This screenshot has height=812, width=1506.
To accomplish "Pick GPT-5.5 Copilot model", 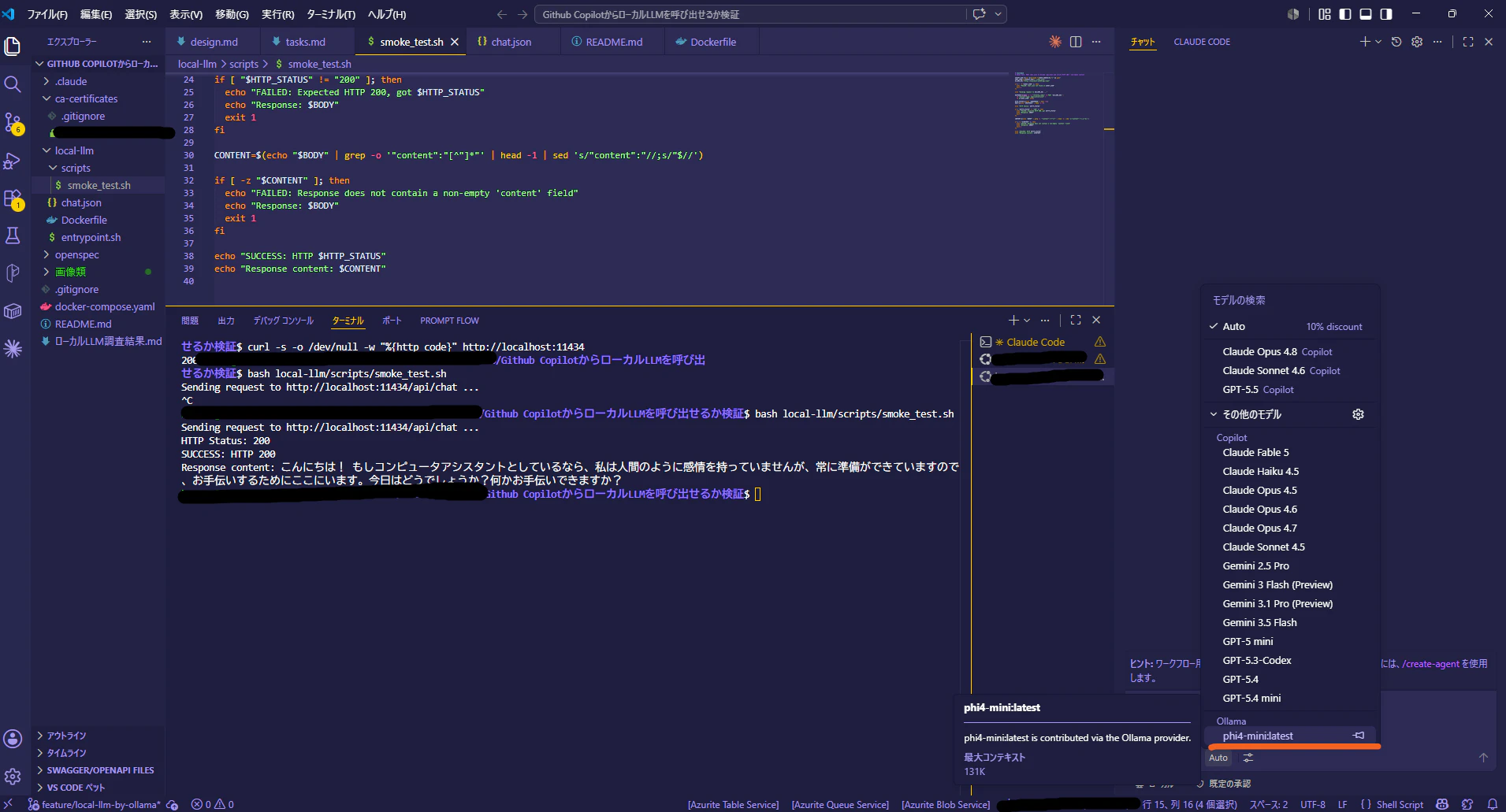I will pyautogui.click(x=1290, y=390).
